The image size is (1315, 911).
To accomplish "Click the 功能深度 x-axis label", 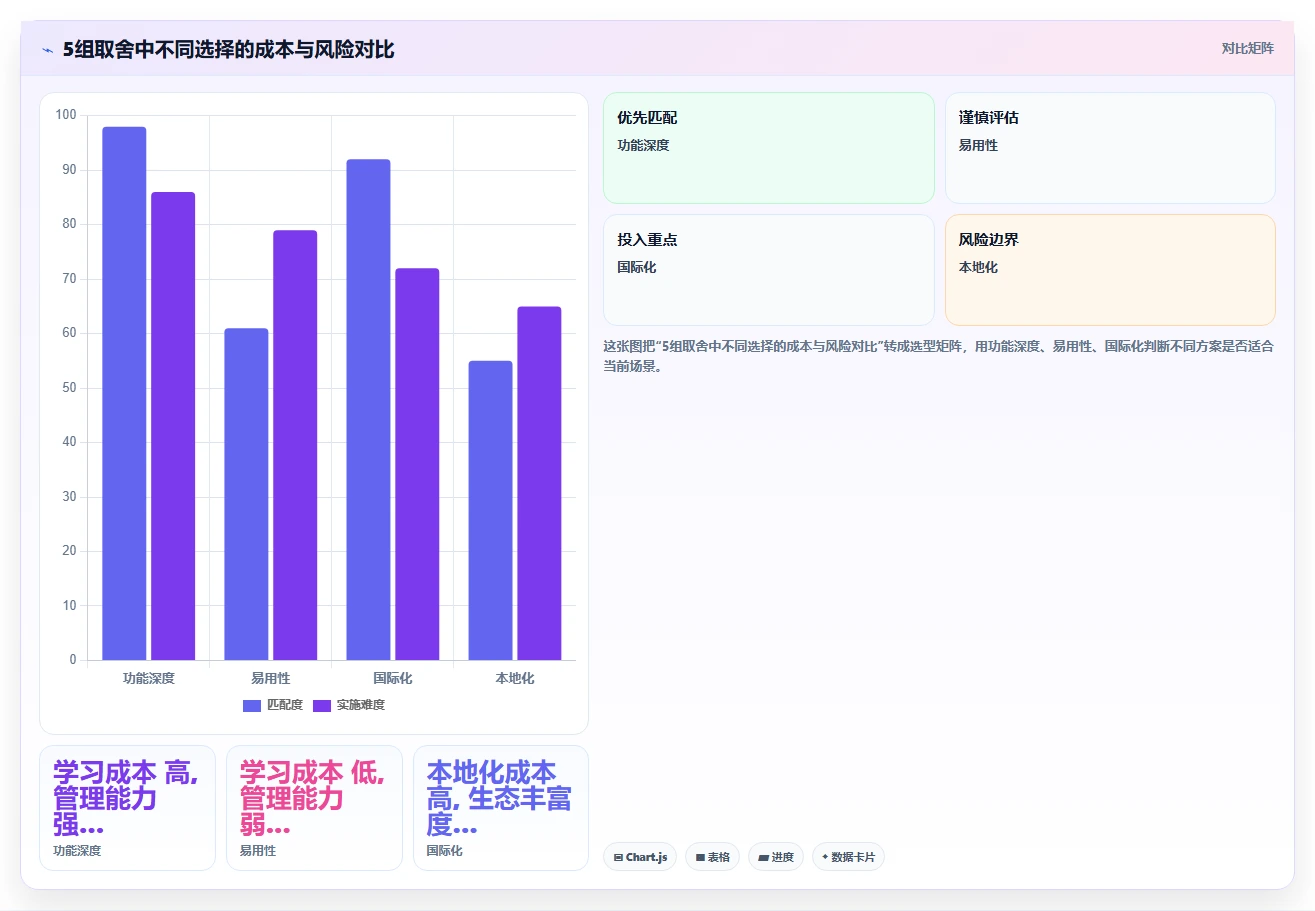I will tap(149, 678).
